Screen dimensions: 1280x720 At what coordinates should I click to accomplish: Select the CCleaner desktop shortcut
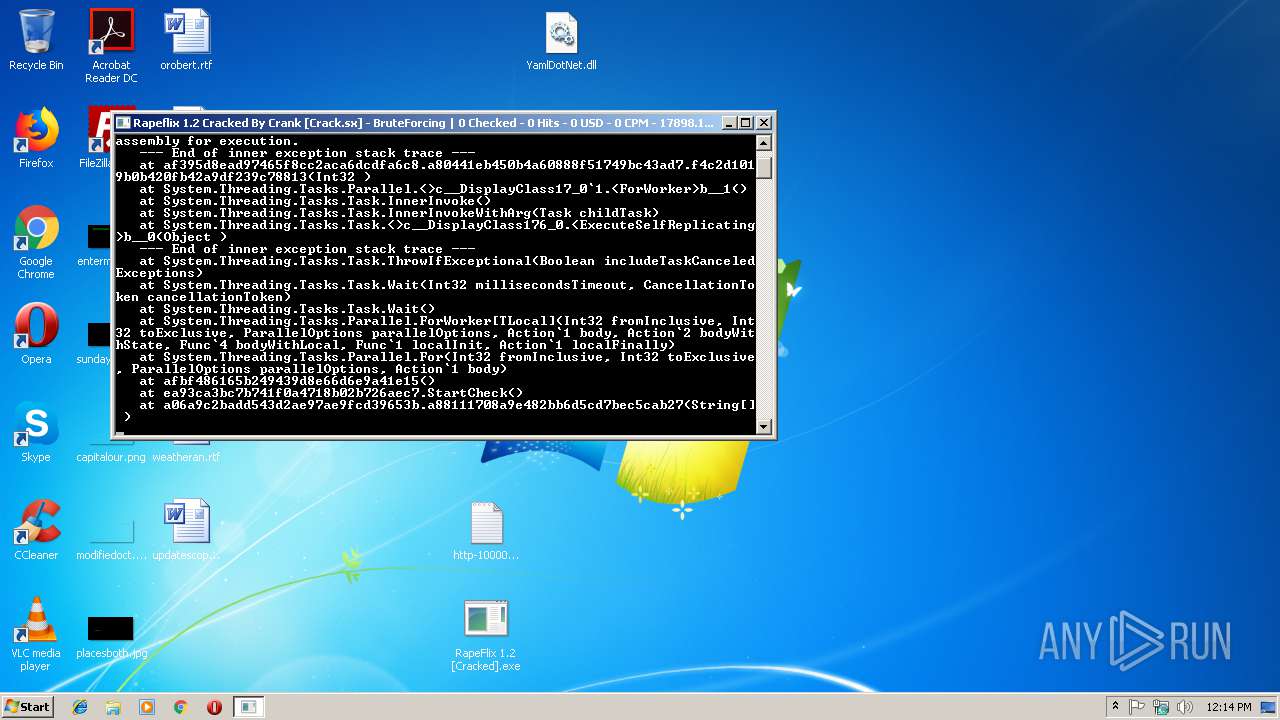36,530
